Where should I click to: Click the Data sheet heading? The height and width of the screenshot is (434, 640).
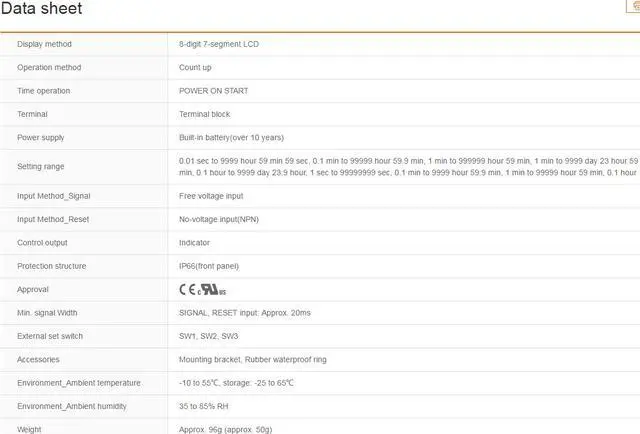42,9
